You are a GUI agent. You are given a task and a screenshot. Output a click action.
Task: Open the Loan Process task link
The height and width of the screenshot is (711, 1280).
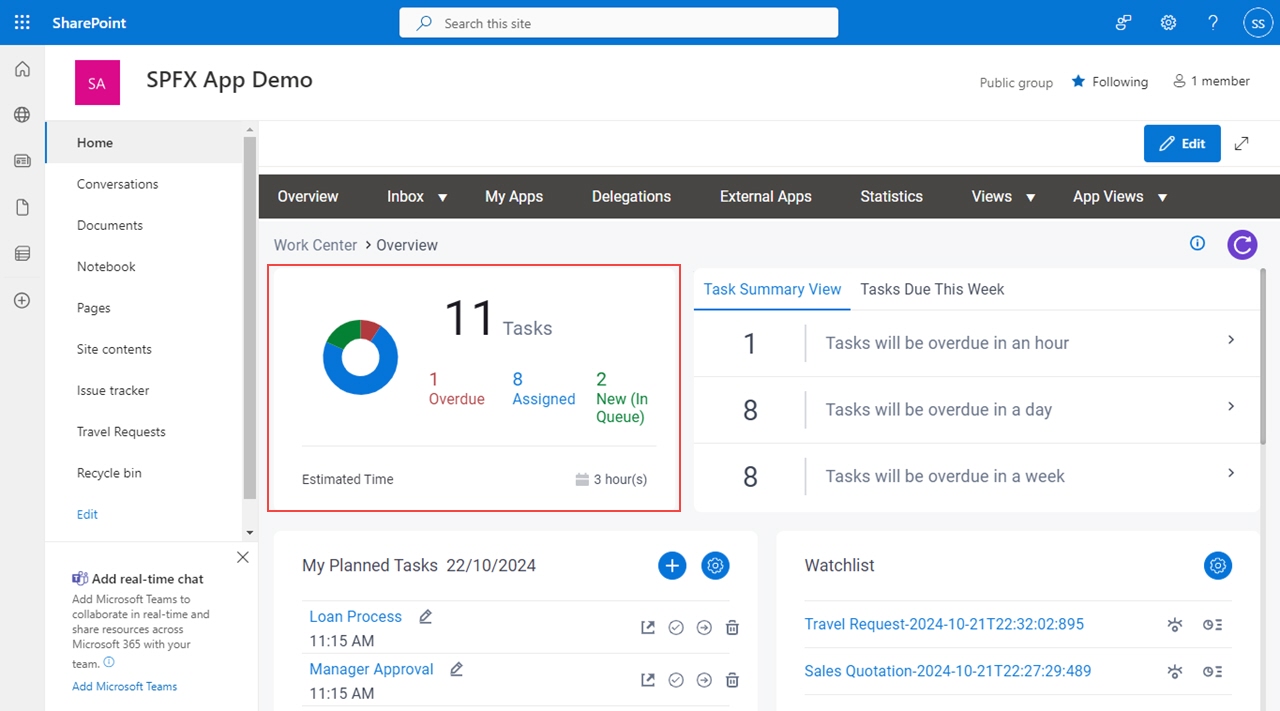coord(355,617)
